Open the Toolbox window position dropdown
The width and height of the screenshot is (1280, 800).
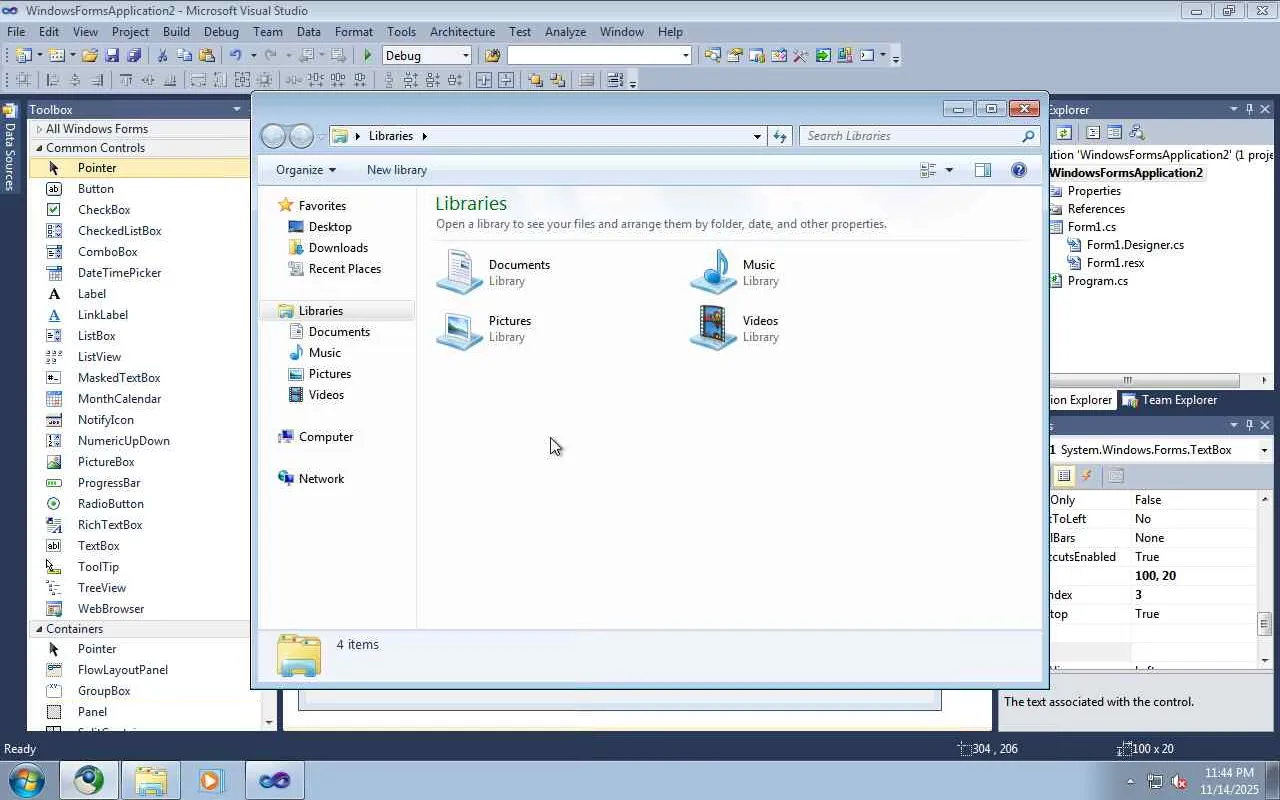click(x=237, y=109)
